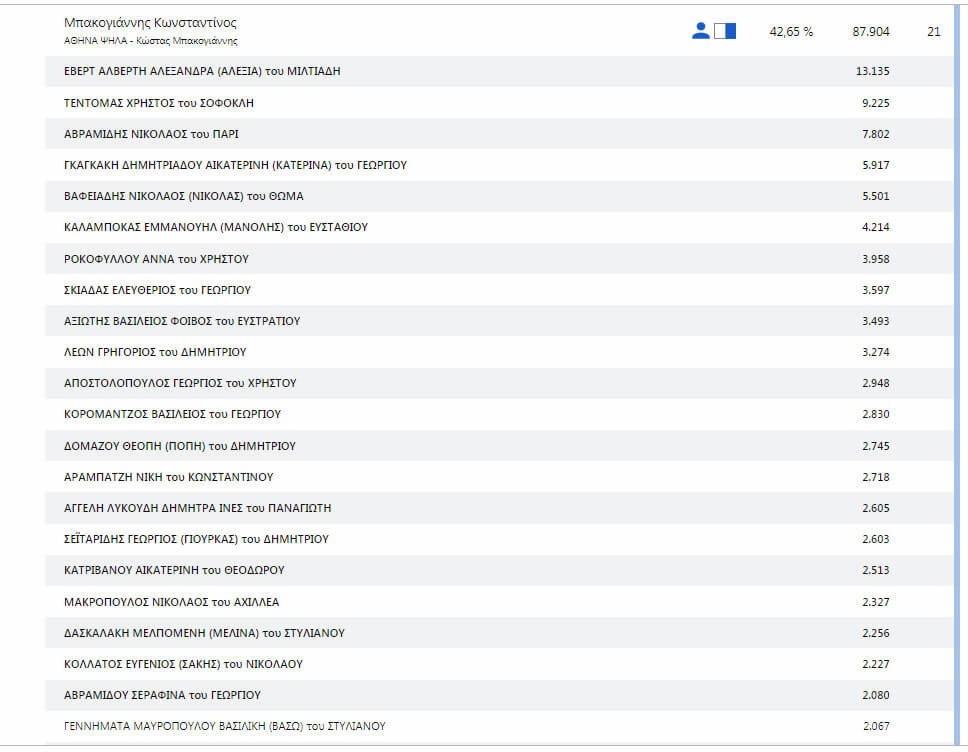Click the half-filled blue square icon

[725, 31]
